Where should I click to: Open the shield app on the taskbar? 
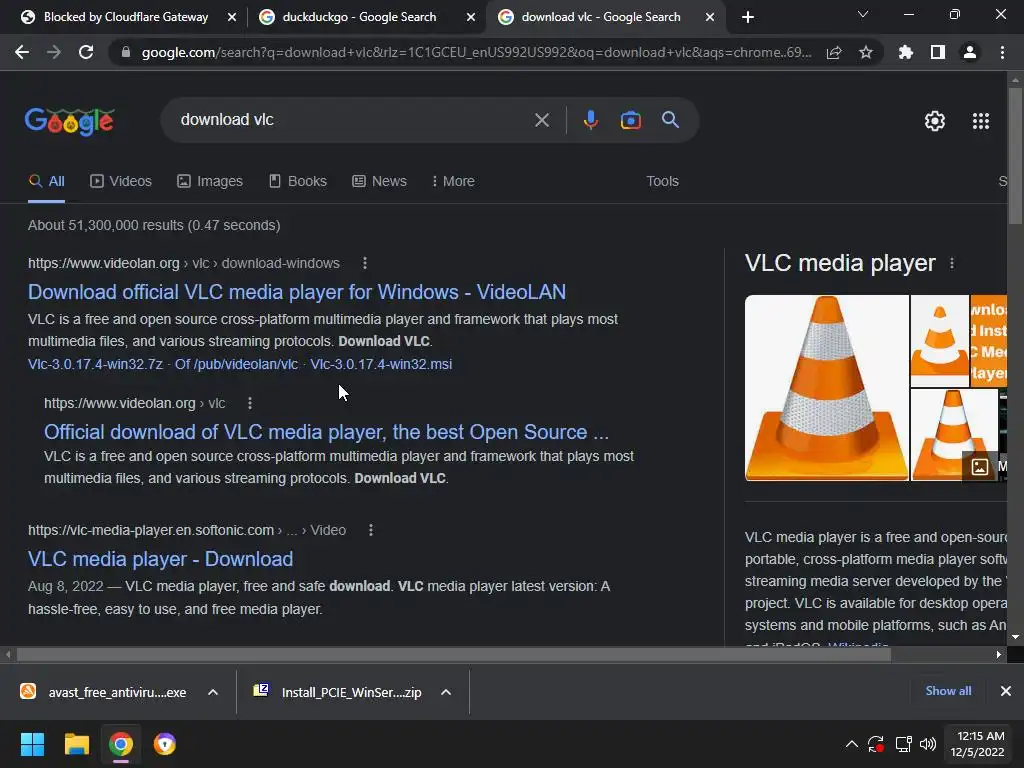point(165,744)
